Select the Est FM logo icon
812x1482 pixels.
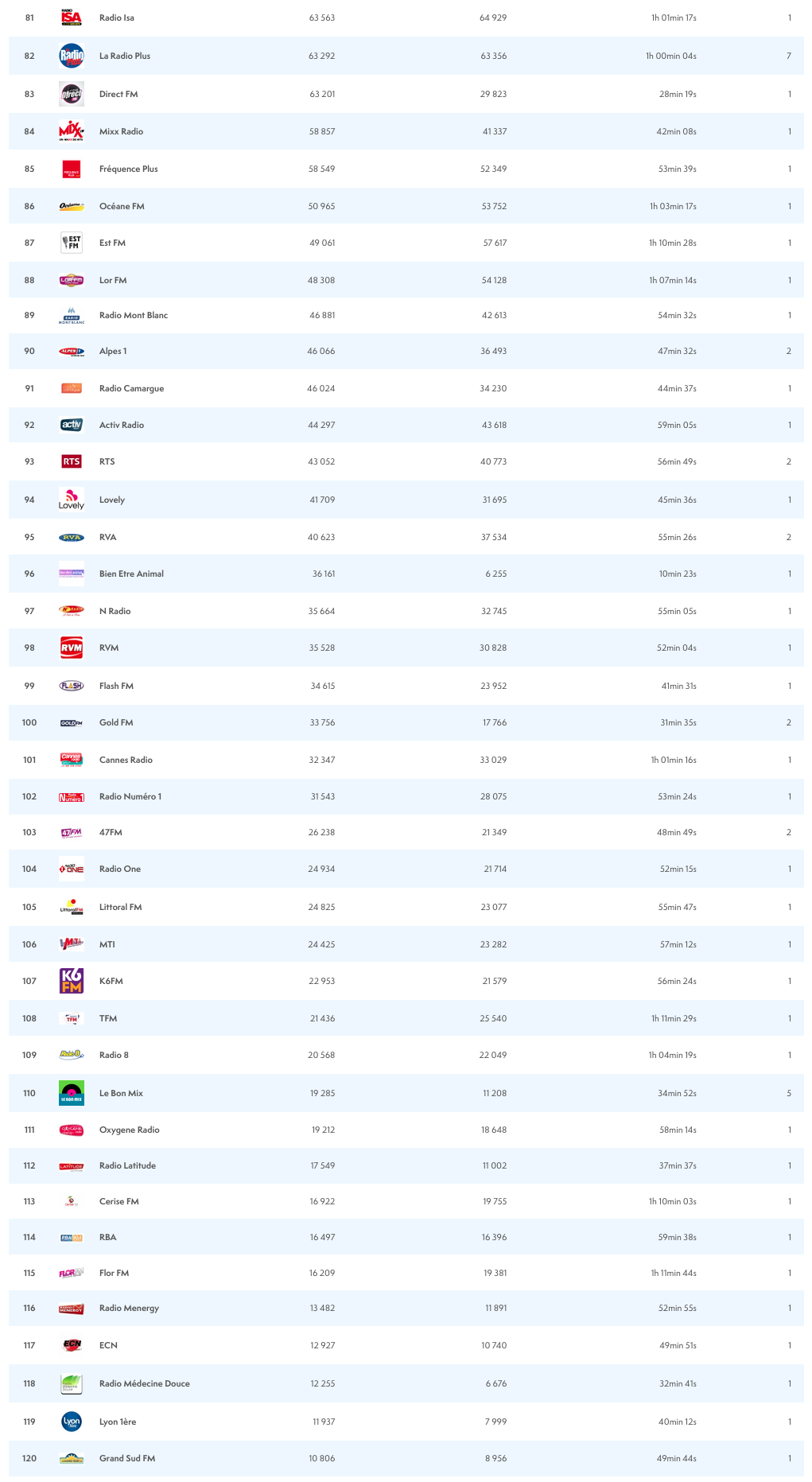pyautogui.click(x=72, y=243)
